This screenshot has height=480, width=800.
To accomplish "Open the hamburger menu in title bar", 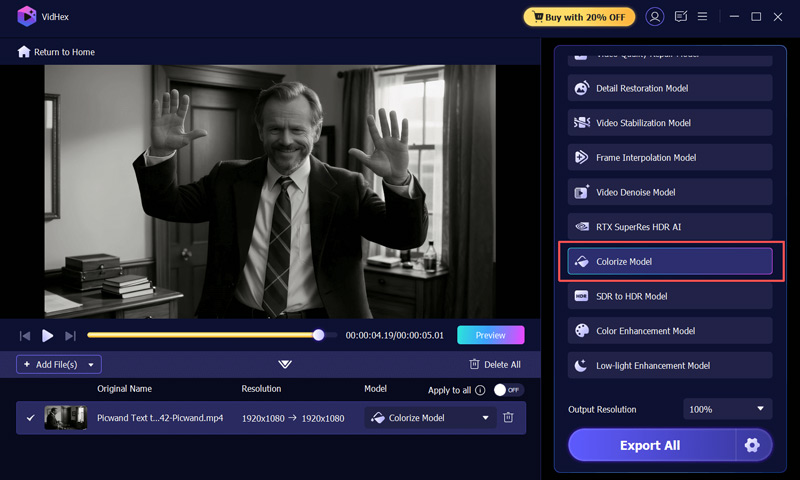I will 703,17.
